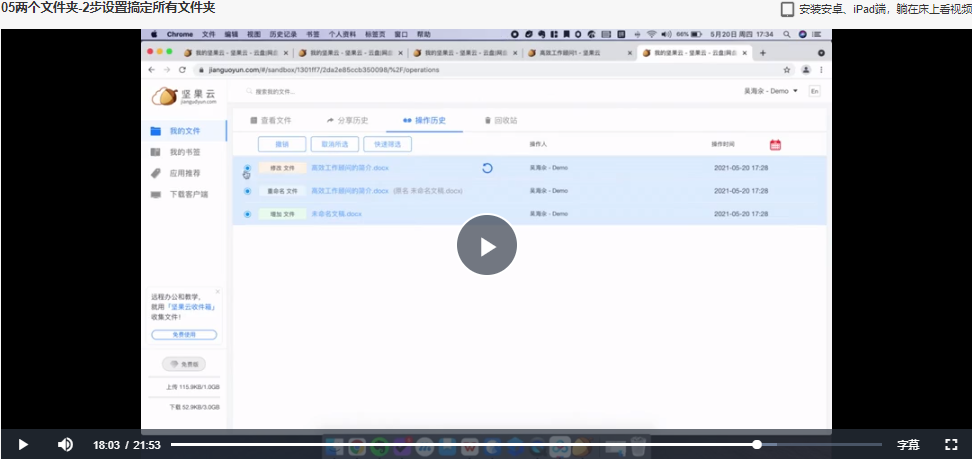Image resolution: width=972 pixels, height=459 pixels.
Task: Click the Jianguoyun acorn logo
Action: 184,96
